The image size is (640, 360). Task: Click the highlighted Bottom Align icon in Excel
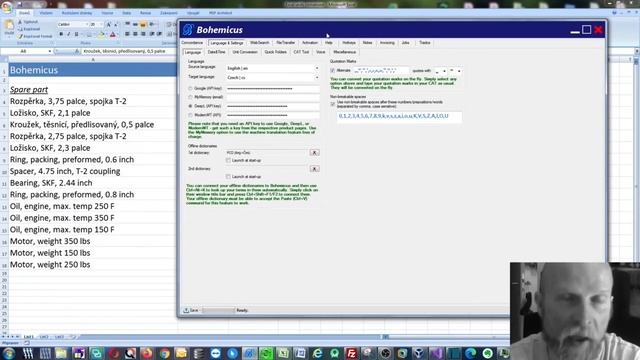(x=143, y=24)
